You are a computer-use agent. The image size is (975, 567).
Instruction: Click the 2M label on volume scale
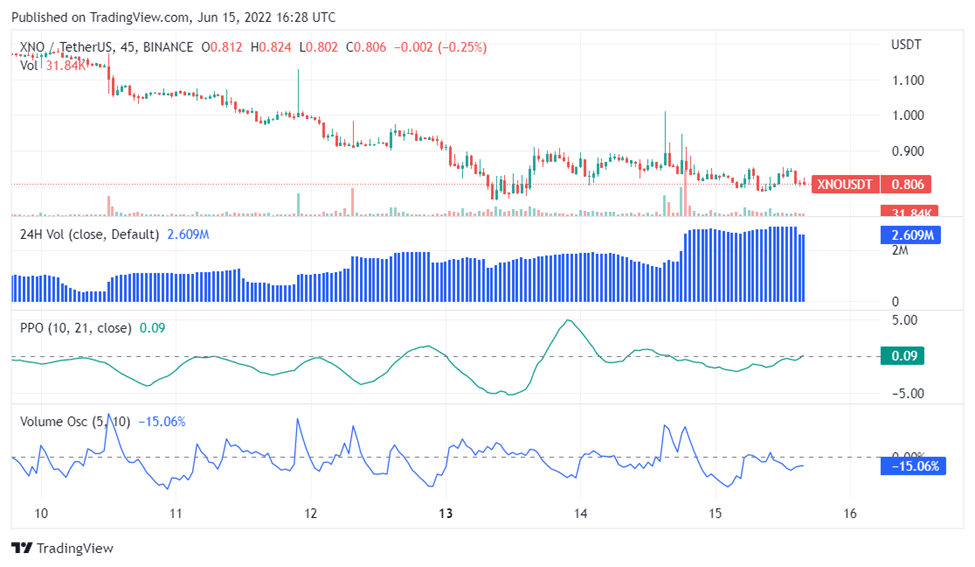point(900,250)
